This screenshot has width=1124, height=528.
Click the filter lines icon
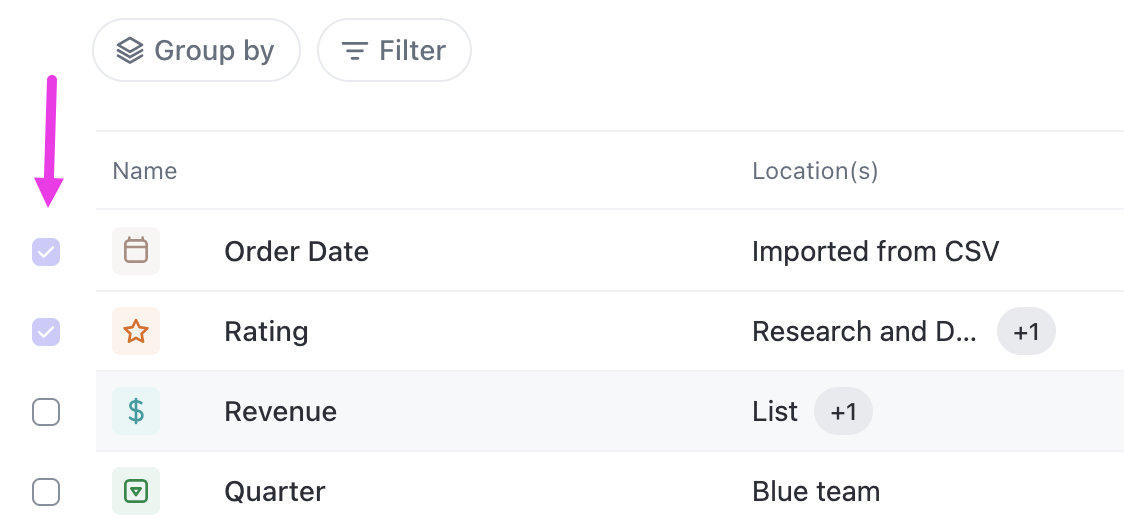click(x=354, y=51)
